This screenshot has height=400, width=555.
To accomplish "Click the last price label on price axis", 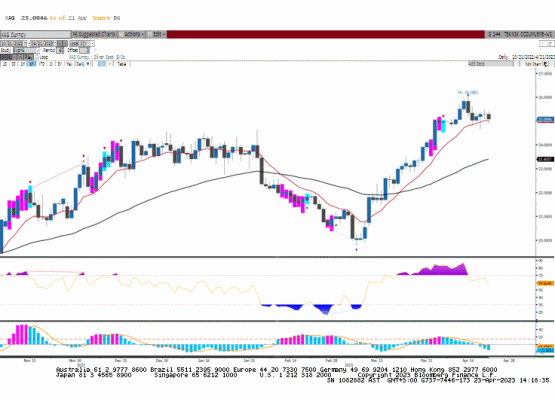I will click(x=545, y=120).
